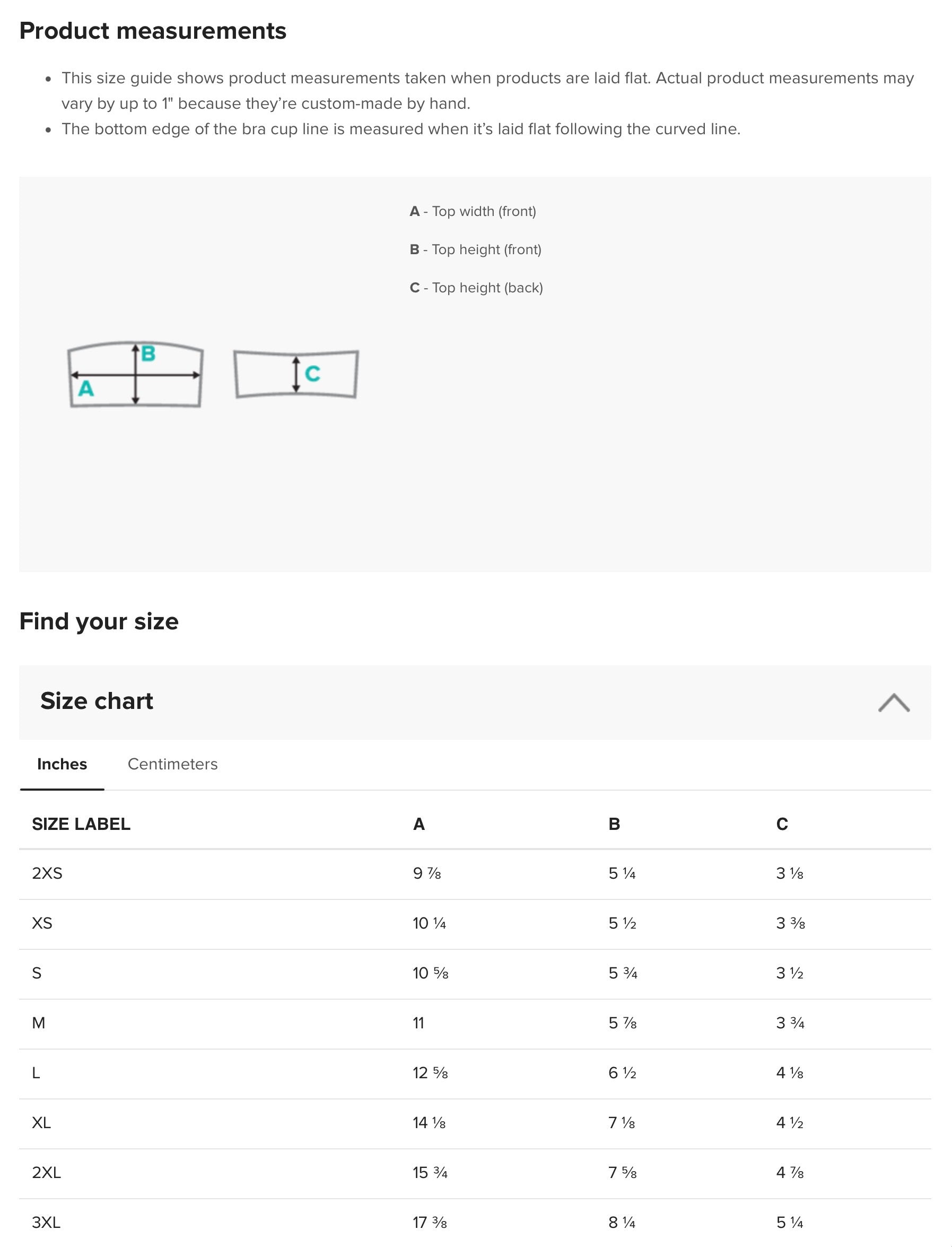Click the 'C - Top height (back)' legend text
This screenshot has width=952, height=1247.
tap(476, 288)
